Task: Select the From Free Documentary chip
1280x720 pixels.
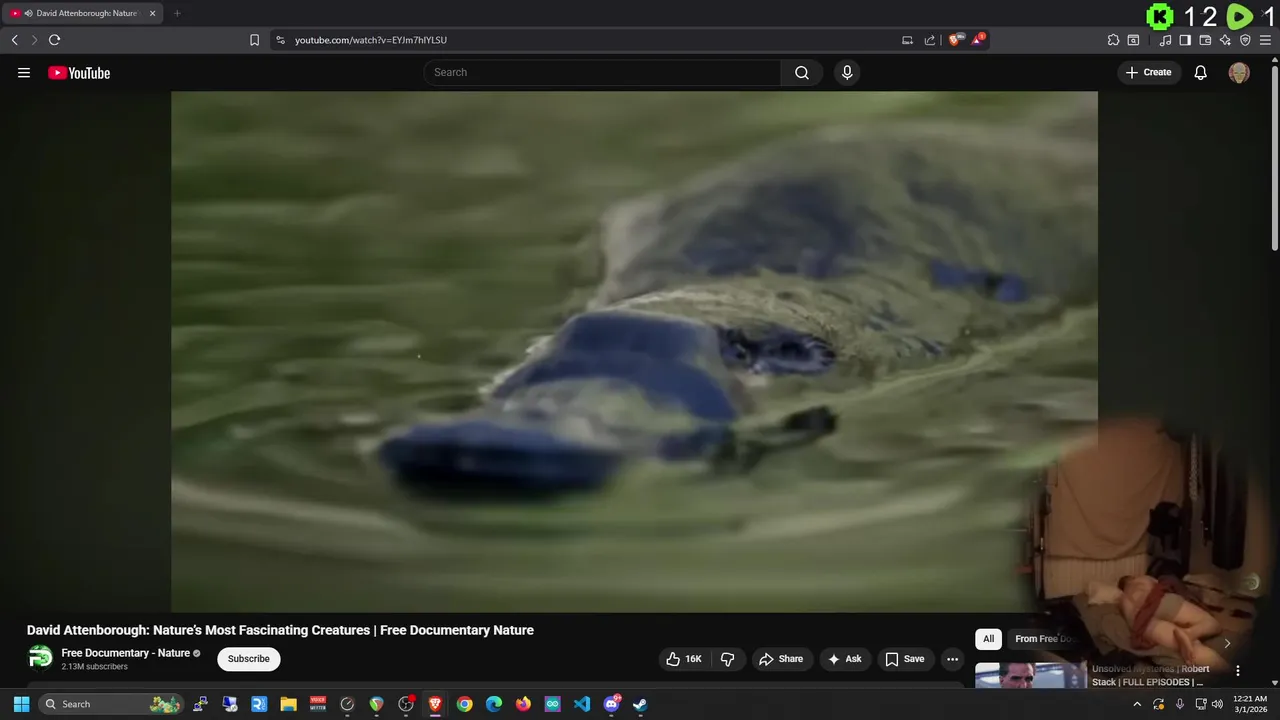Action: coord(1045,639)
